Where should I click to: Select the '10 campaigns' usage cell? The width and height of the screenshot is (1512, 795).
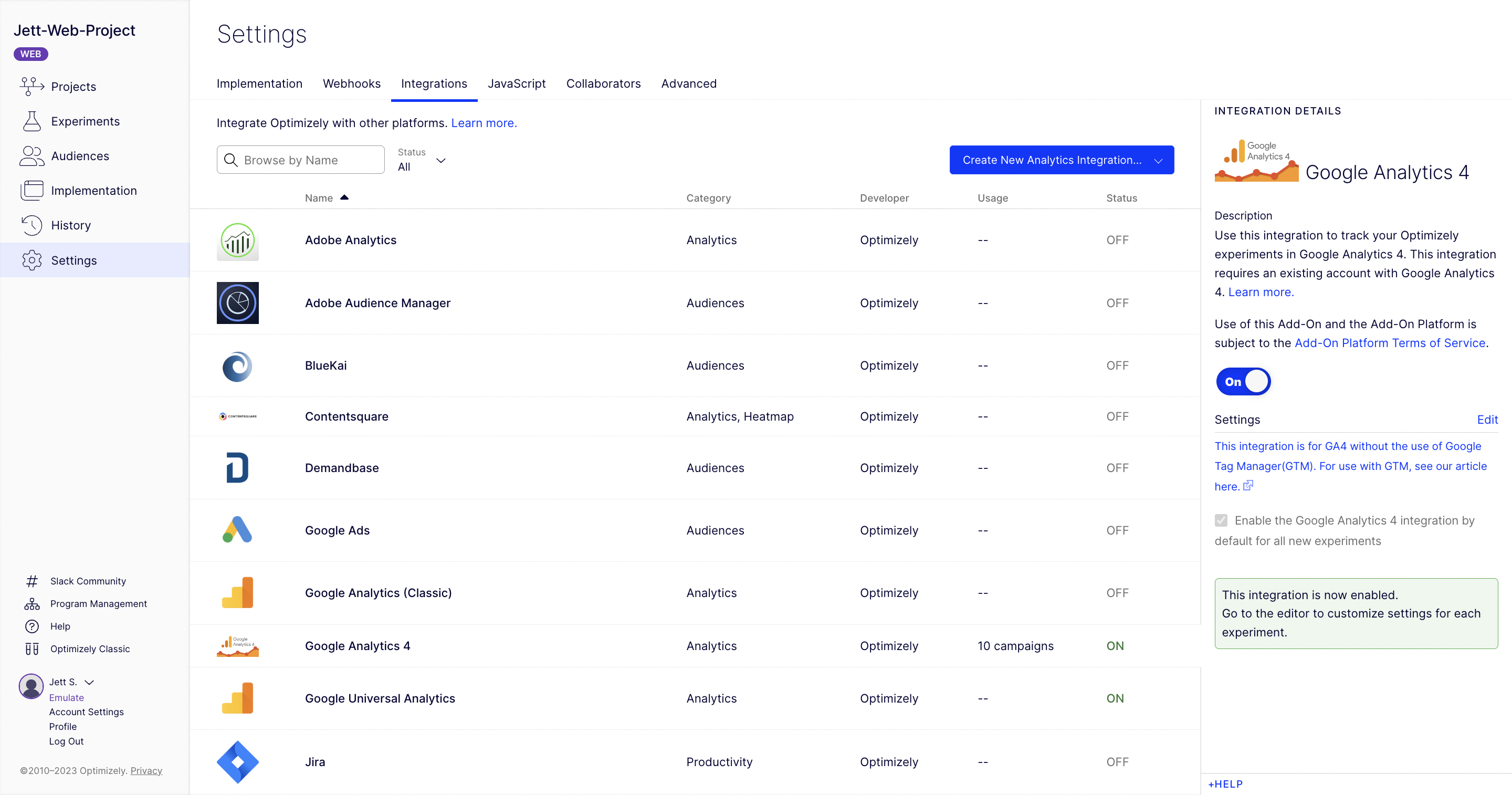point(1015,646)
